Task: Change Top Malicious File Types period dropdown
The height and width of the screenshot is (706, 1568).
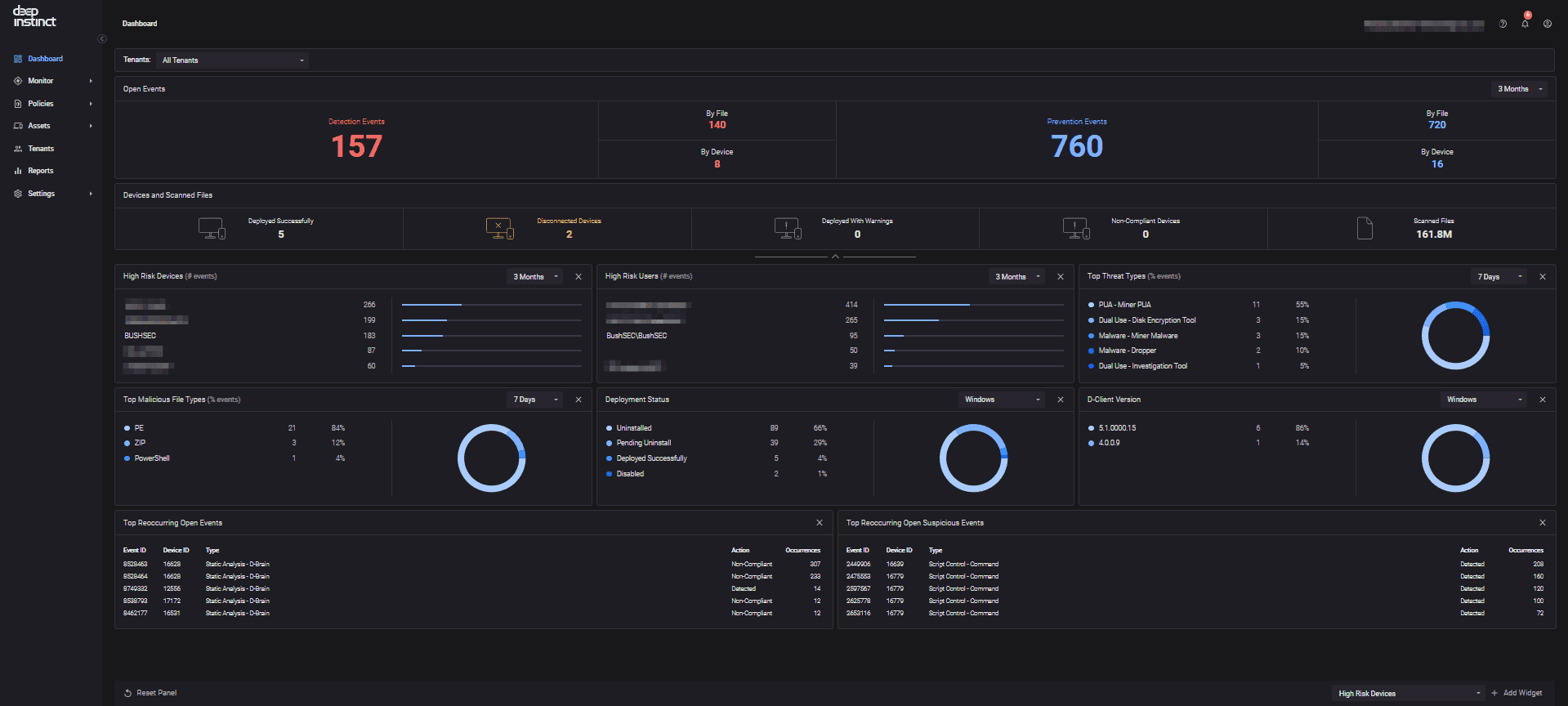Action: [535, 400]
